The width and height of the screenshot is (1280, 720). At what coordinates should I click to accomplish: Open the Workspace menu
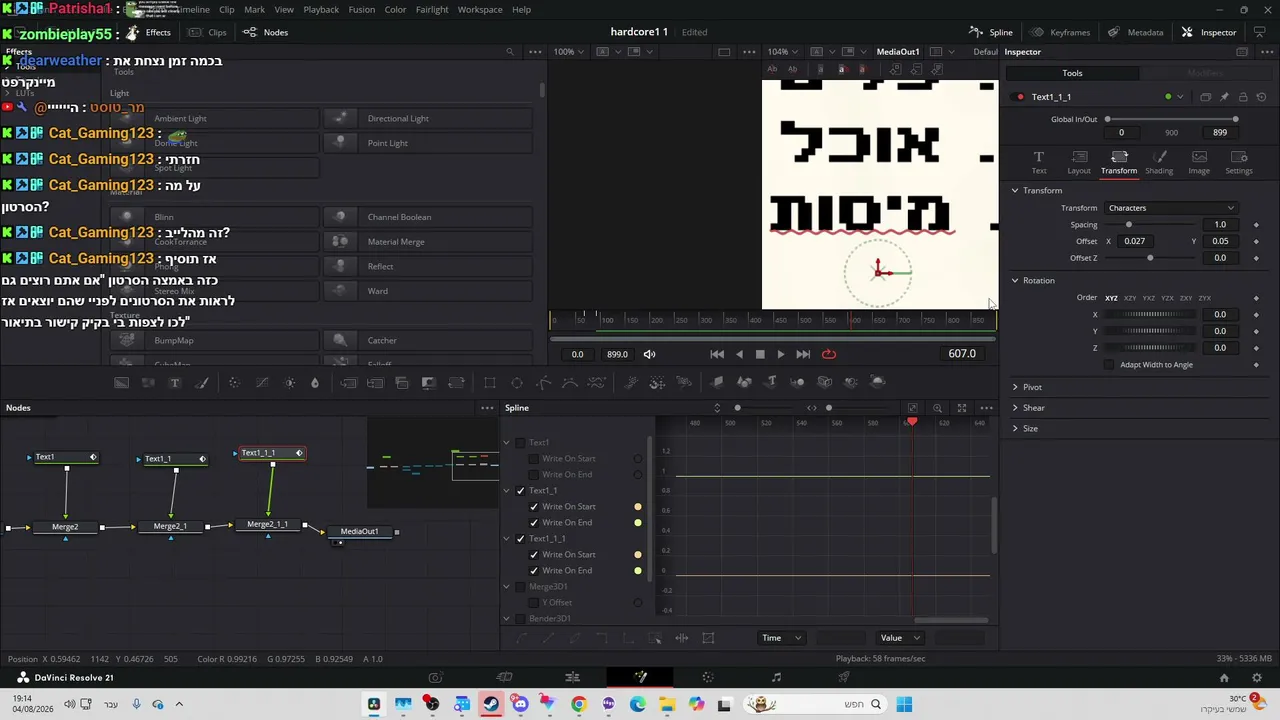coord(480,10)
